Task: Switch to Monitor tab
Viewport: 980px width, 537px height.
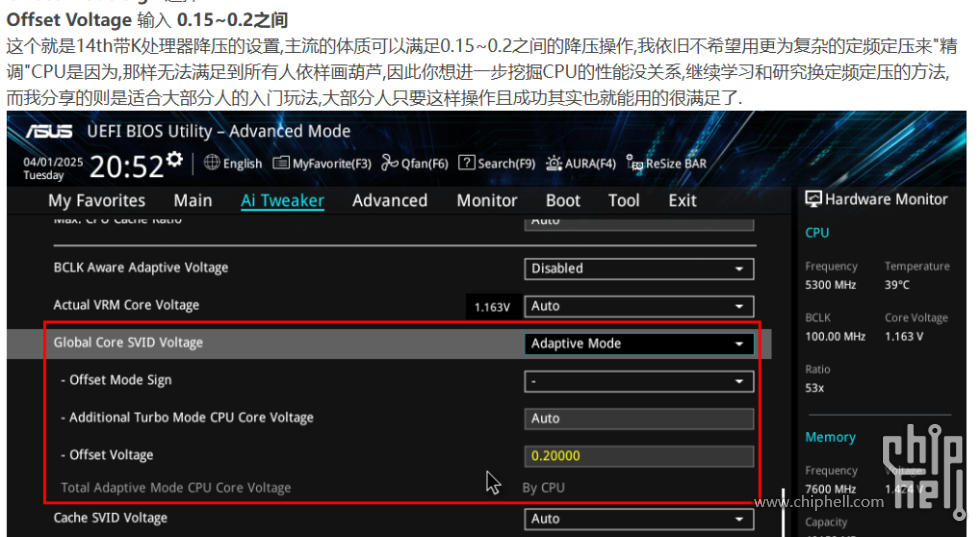Action: pyautogui.click(x=487, y=201)
